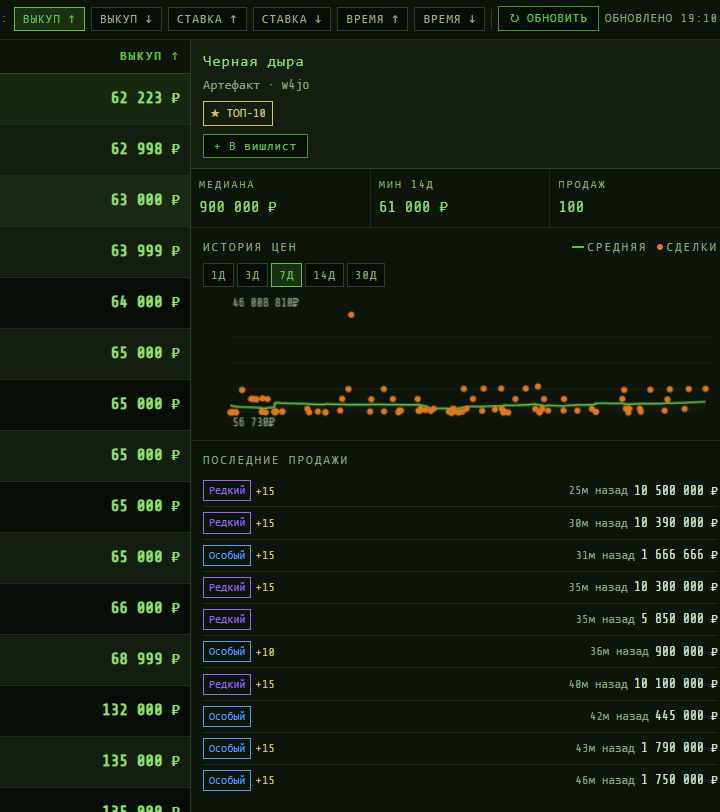
Task: Sort by Выкуп ascending button
Action: (x=49, y=19)
